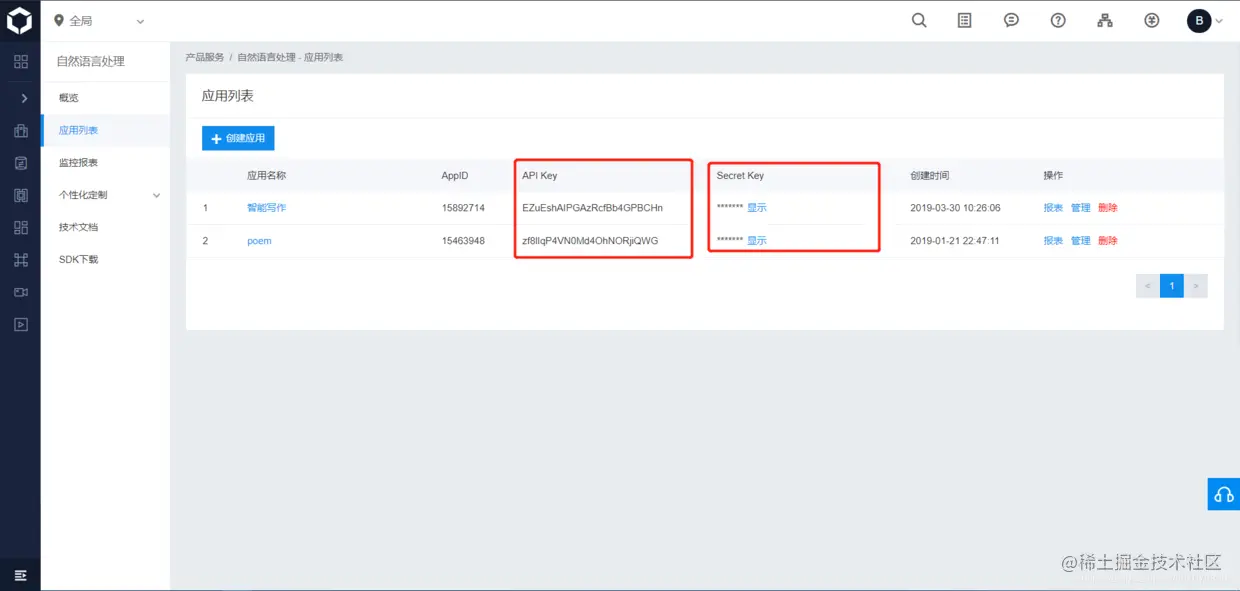Viewport: 1240px width, 591px height.
Task: Click the four-squares grid icon atop the dark sidebar
Action: point(20,62)
